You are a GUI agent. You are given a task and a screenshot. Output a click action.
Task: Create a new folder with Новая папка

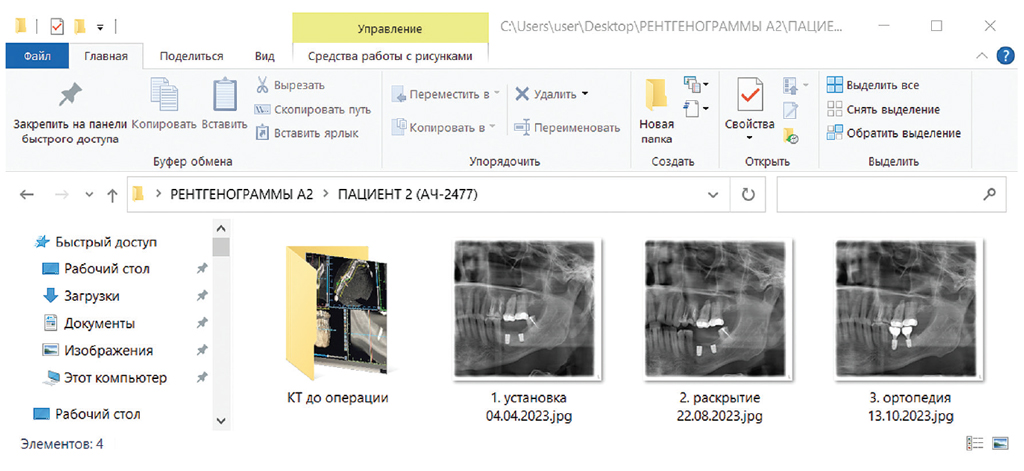point(656,97)
